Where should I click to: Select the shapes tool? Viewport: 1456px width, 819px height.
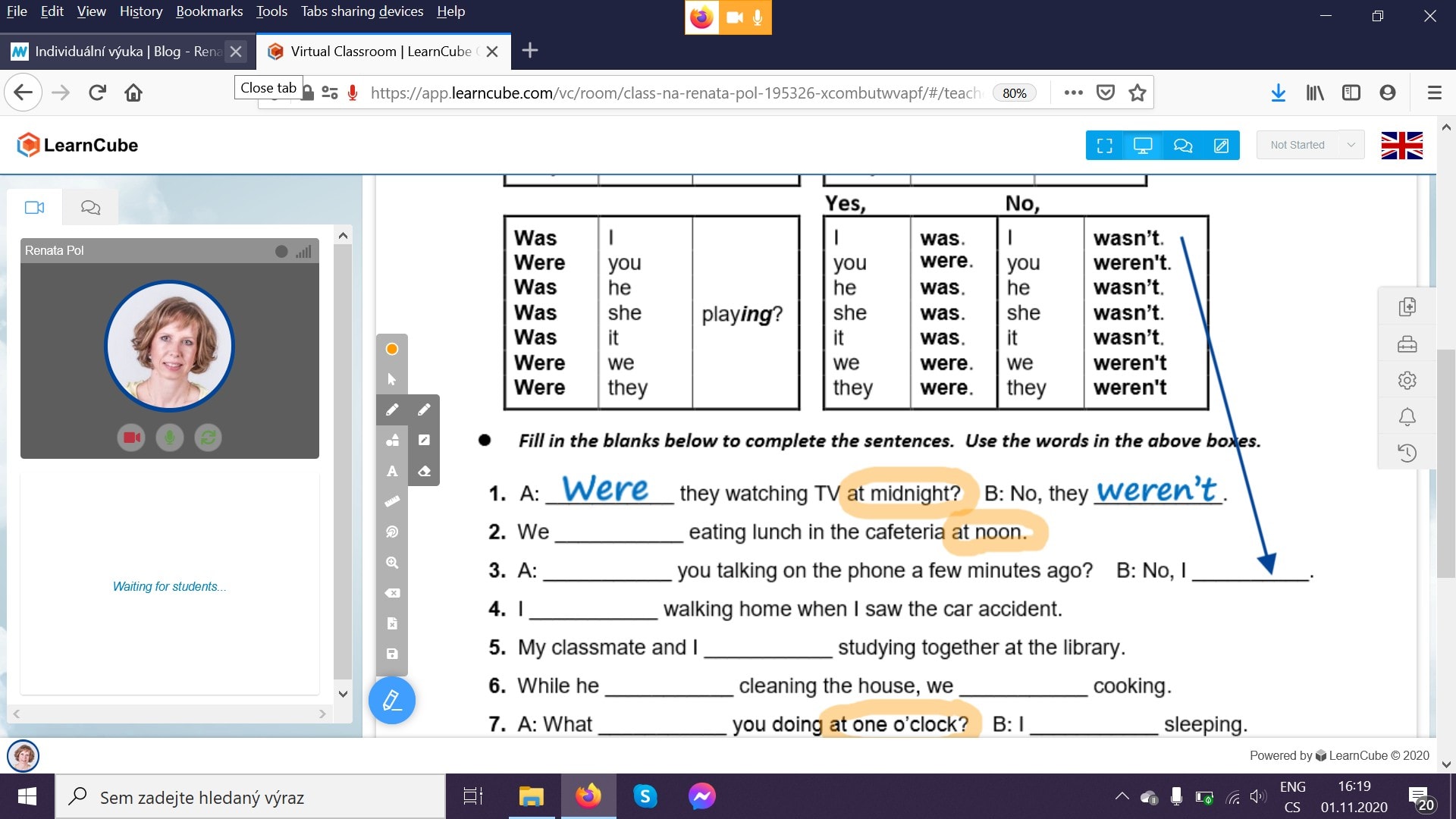392,441
